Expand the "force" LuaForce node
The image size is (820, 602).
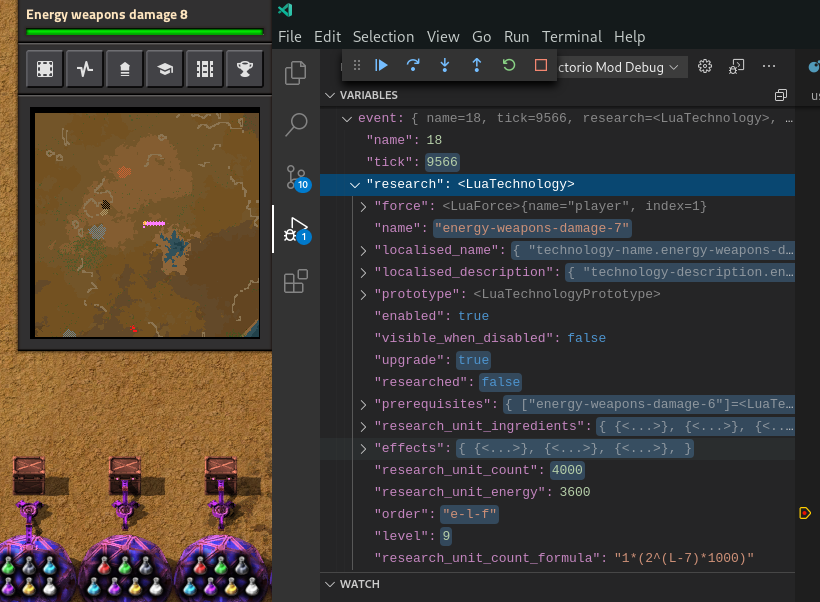click(363, 207)
